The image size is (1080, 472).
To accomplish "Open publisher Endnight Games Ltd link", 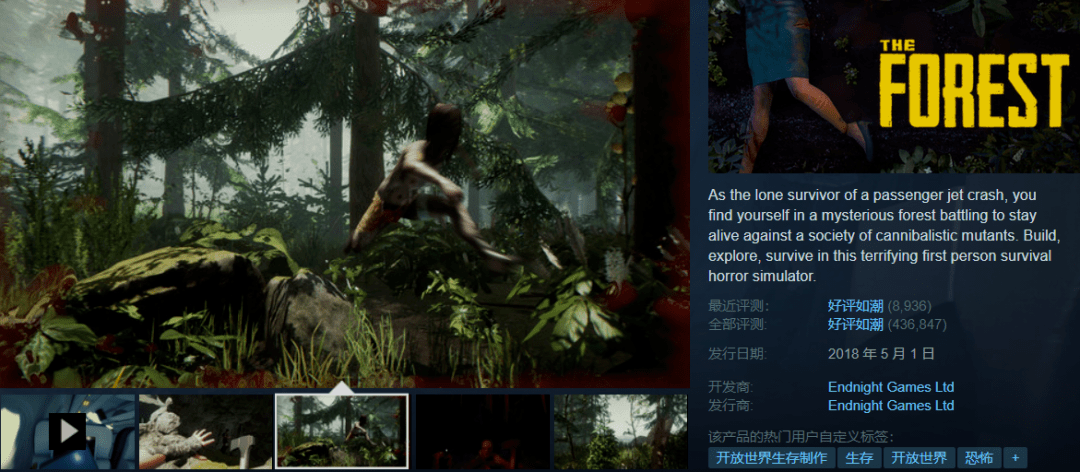I will [x=891, y=405].
